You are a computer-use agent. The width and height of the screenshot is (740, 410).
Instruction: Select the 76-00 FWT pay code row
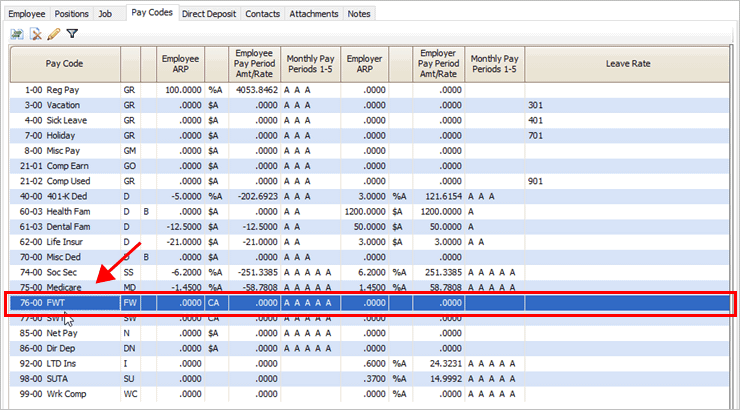(x=65, y=300)
